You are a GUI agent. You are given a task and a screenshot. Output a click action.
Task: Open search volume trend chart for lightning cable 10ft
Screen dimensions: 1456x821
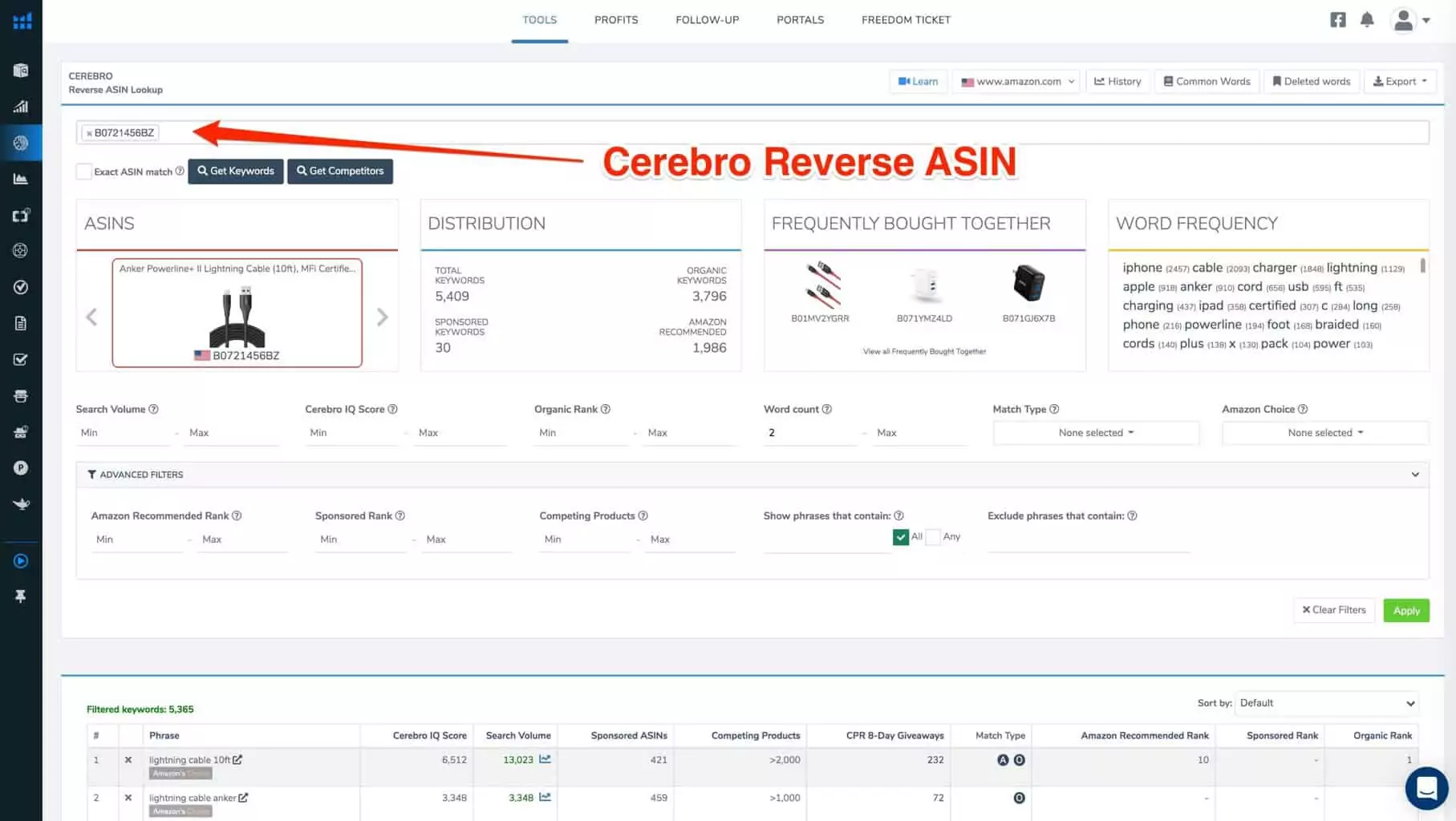(545, 759)
